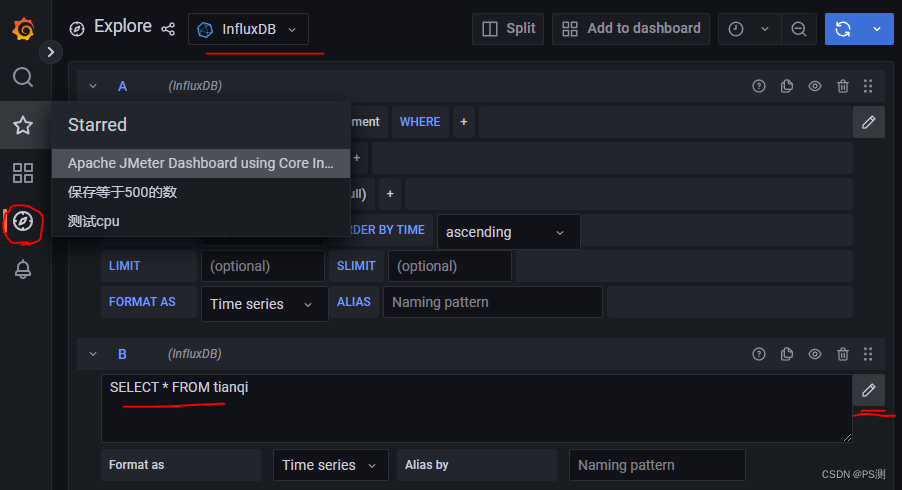The image size is (902, 490).
Task: Open the search dashboards icon
Action: [x=23, y=76]
